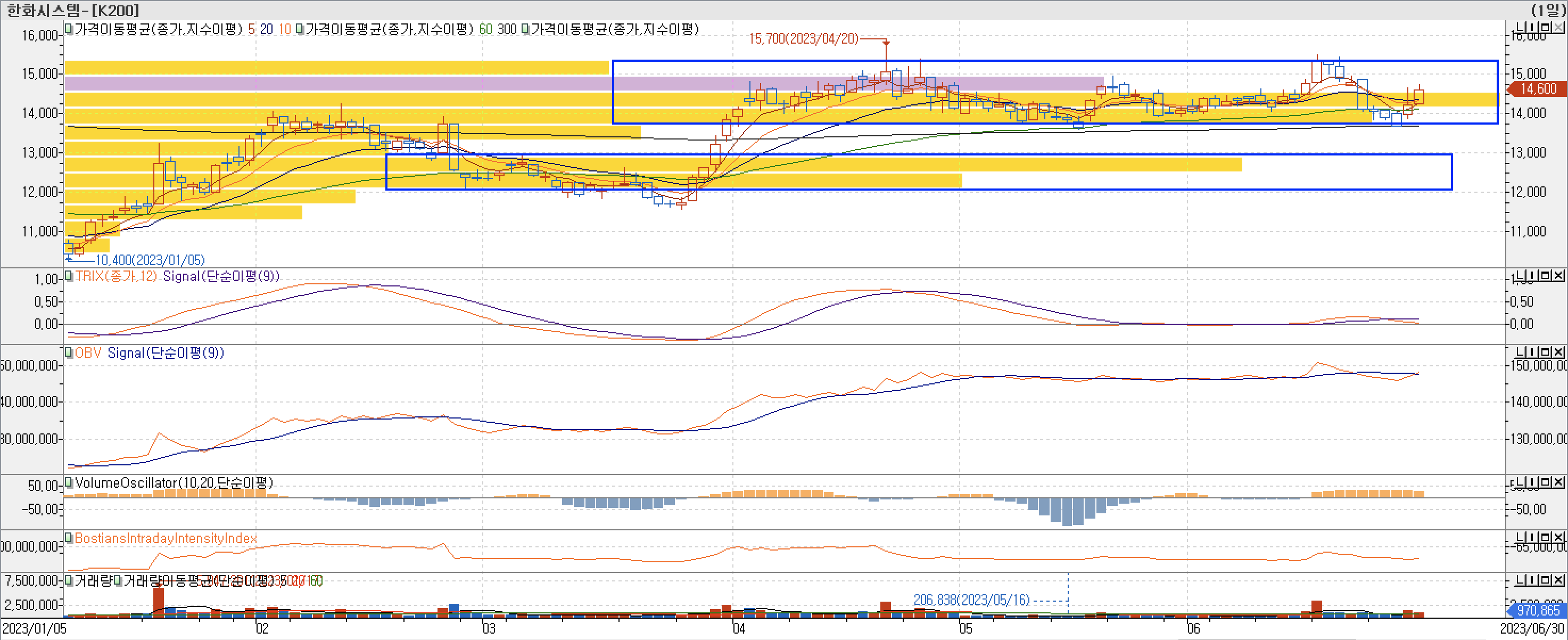
Task: Close the OBV indicator panel
Action: click(x=1558, y=352)
